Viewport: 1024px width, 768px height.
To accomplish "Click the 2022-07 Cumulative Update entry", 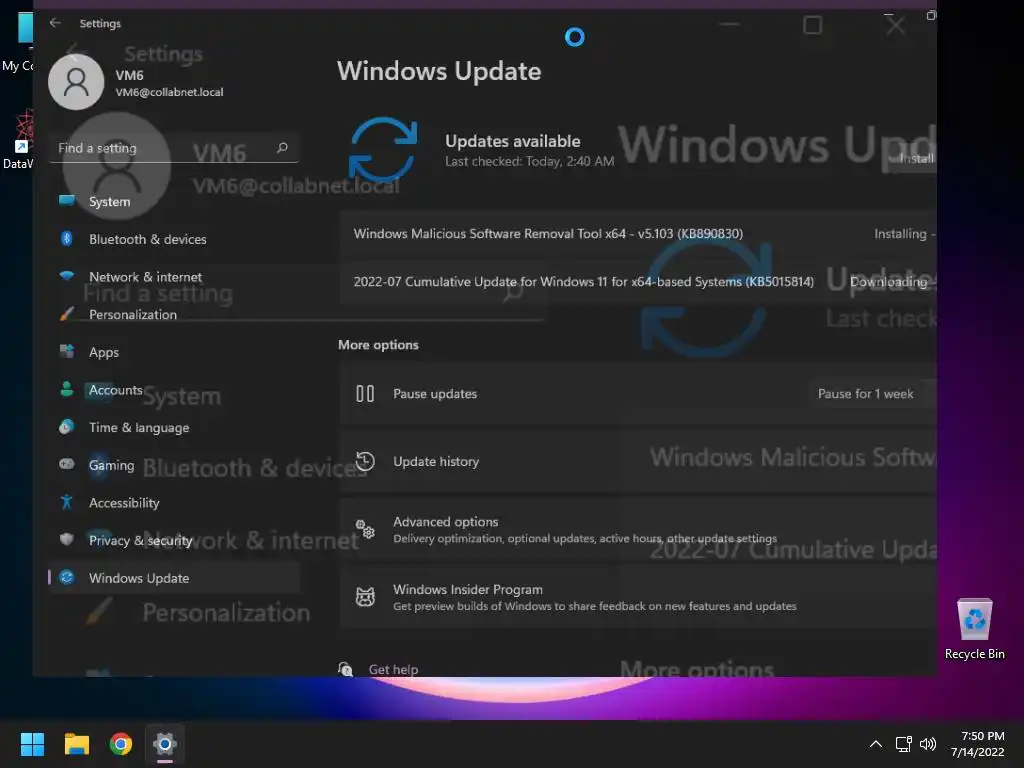I will [637, 281].
